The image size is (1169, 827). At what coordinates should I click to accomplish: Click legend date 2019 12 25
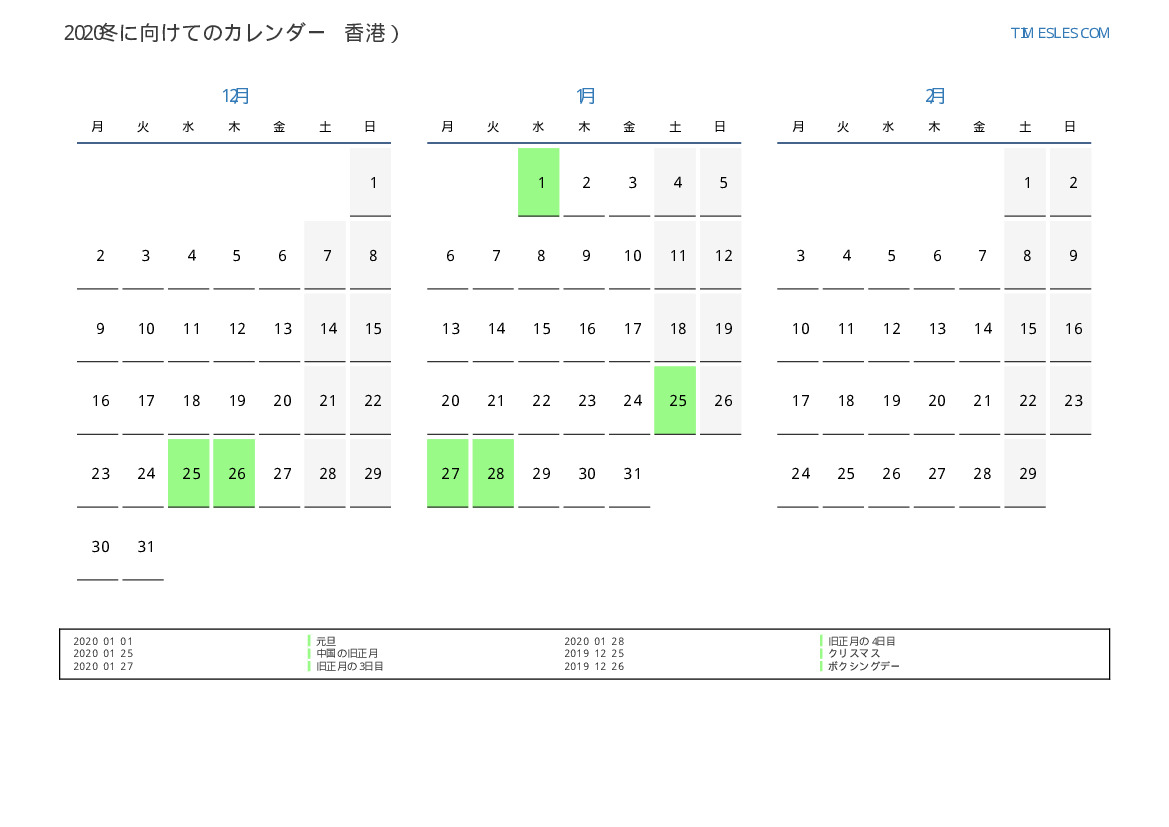click(x=594, y=654)
